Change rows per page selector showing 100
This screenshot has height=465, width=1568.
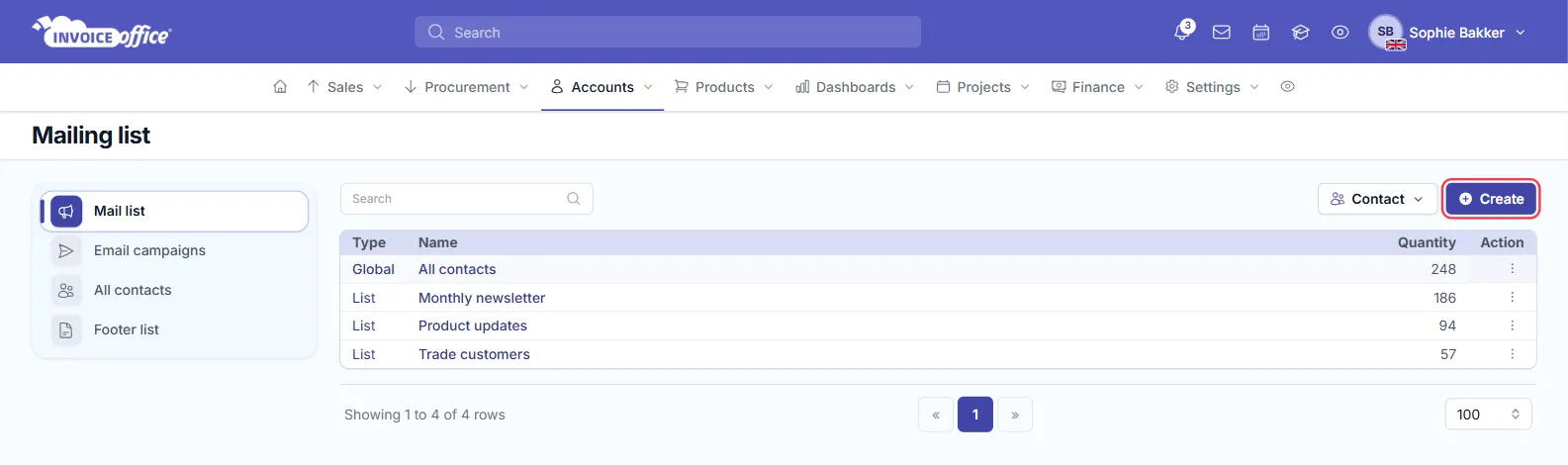(x=1488, y=415)
